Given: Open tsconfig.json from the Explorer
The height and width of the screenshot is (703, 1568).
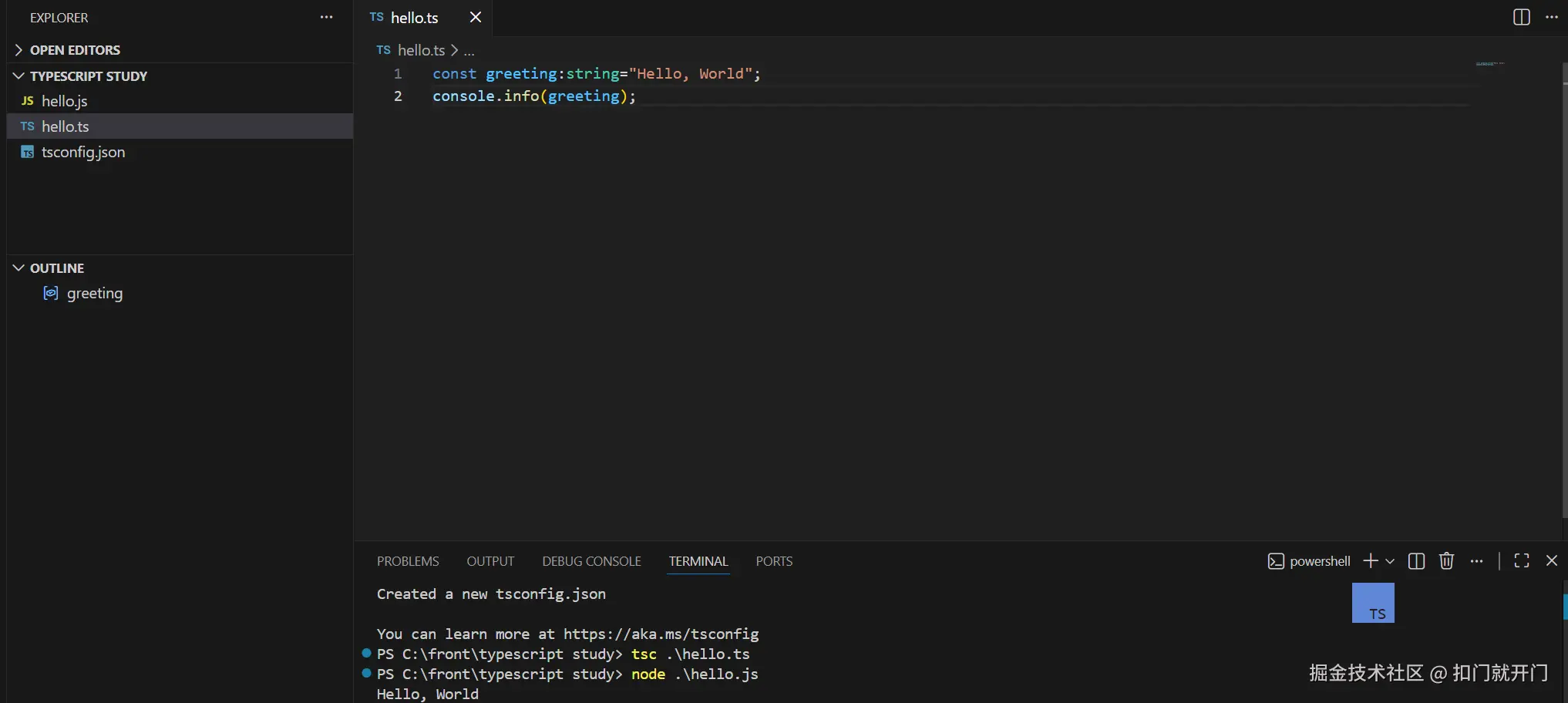Looking at the screenshot, I should (x=180, y=152).
